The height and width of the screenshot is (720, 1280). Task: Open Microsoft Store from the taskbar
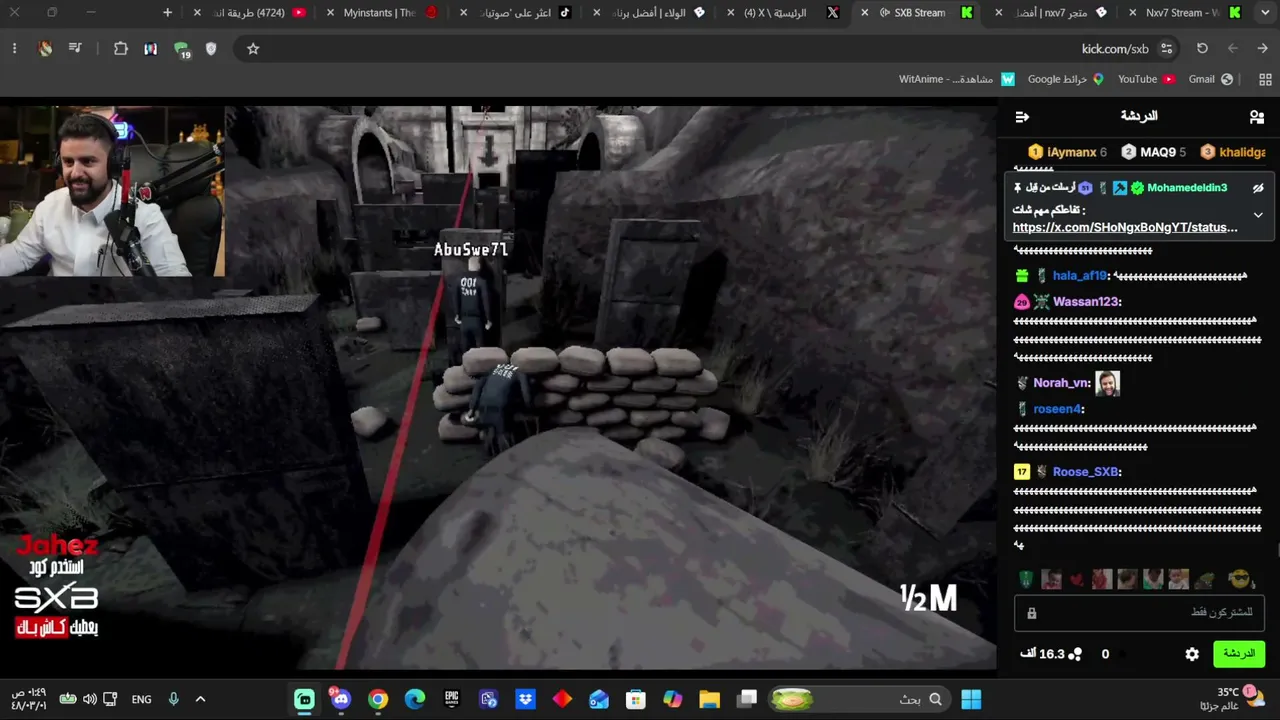[636, 700]
